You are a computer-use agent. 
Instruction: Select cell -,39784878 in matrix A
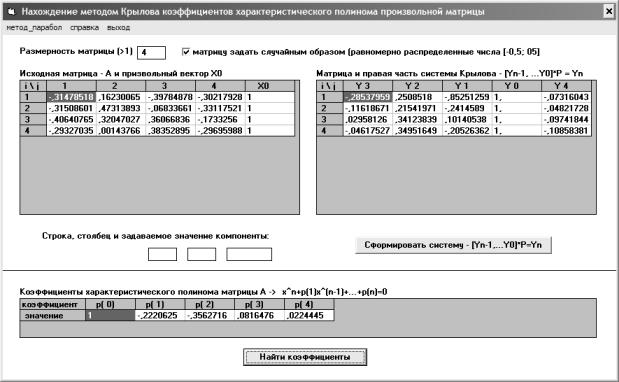pyautogui.click(x=171, y=97)
